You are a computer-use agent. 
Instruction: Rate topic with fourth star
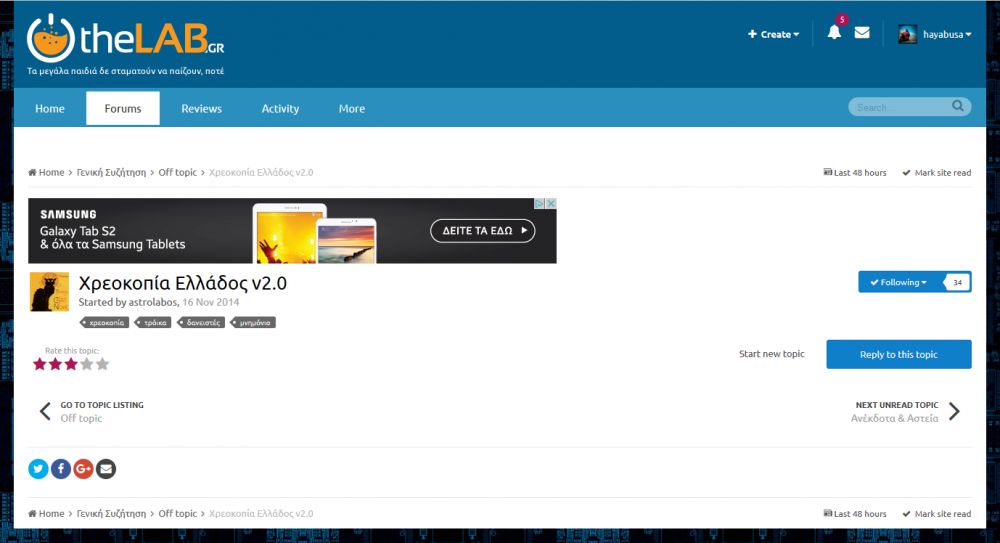click(x=87, y=364)
